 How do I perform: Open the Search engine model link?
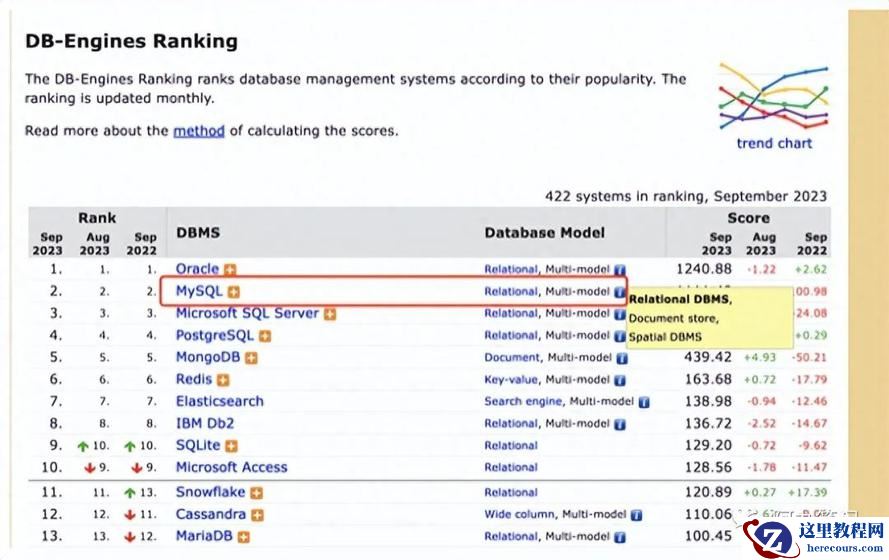[523, 401]
